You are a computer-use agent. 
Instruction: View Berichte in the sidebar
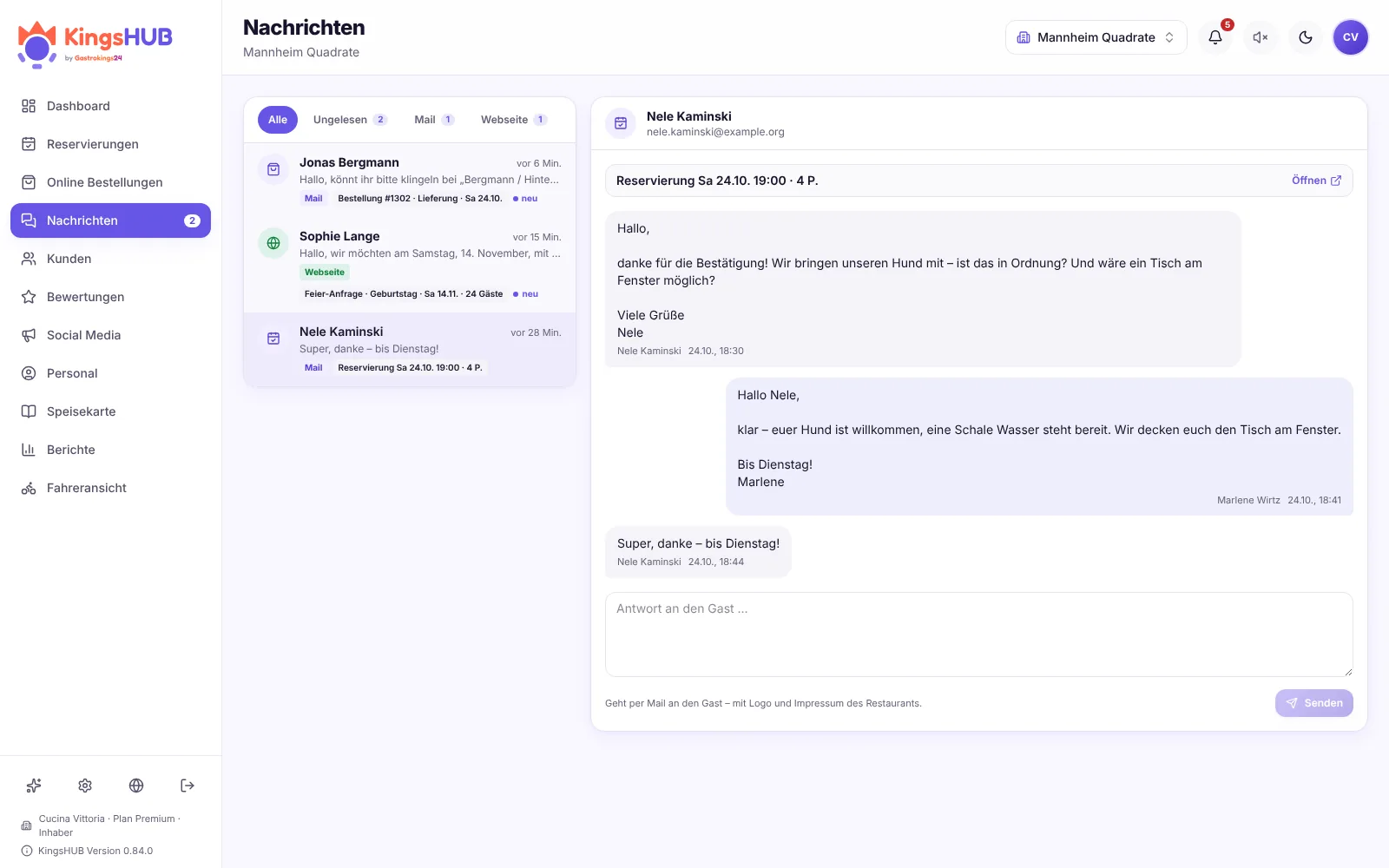click(110, 450)
